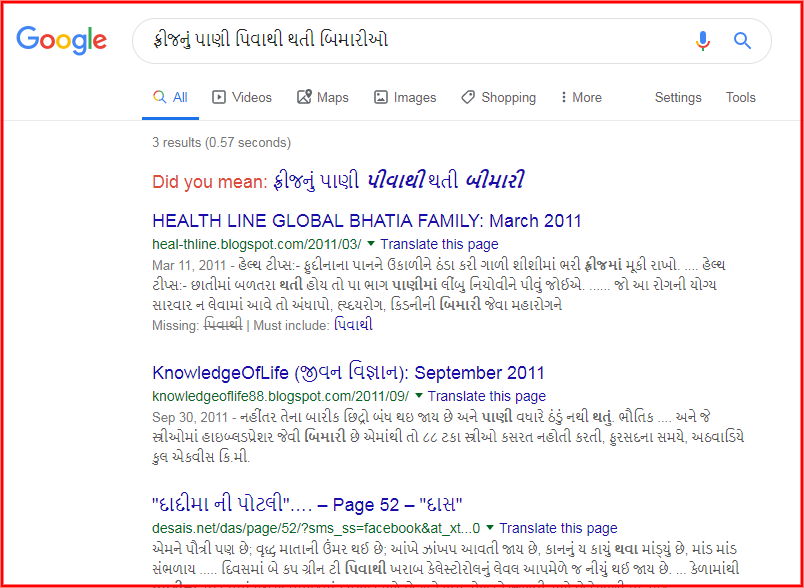
Task: Click the blue search magnifier icon
Action: coord(742,40)
